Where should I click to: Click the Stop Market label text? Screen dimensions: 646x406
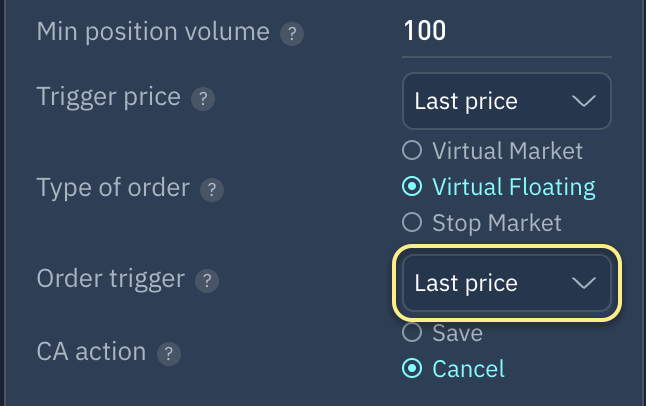click(497, 222)
